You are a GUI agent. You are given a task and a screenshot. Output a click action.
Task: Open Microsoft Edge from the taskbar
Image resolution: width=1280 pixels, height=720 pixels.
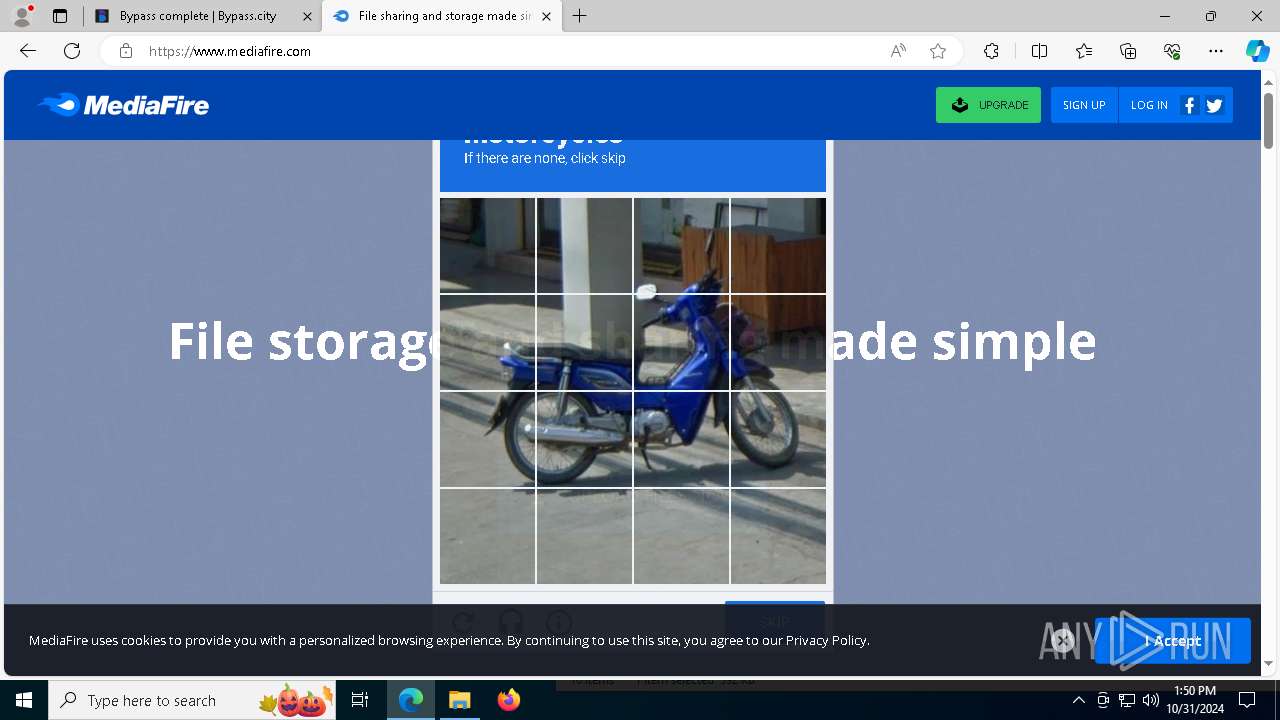pyautogui.click(x=411, y=700)
